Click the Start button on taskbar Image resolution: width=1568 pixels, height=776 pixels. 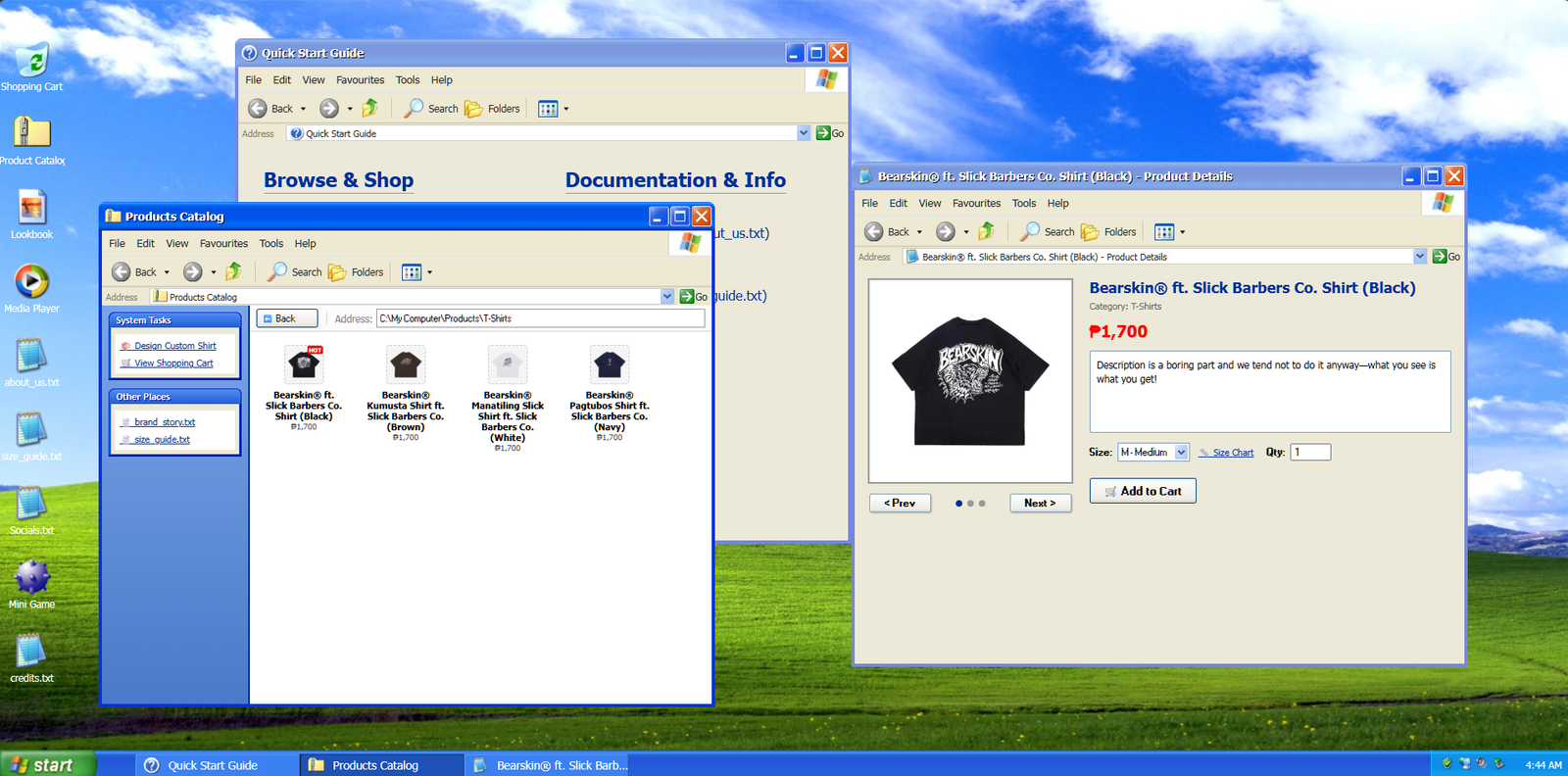click(x=48, y=764)
